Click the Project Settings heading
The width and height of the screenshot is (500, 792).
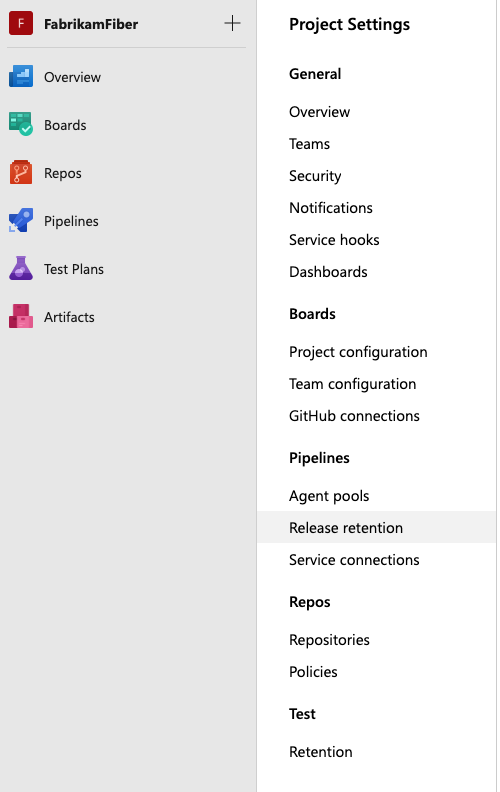click(x=349, y=25)
